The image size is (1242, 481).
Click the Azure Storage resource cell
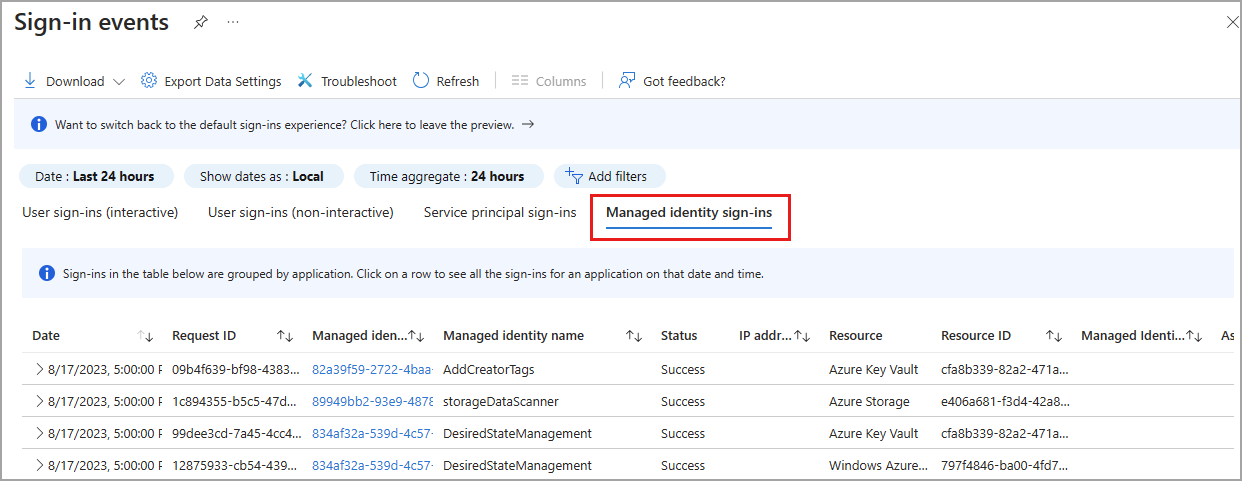coord(869,402)
